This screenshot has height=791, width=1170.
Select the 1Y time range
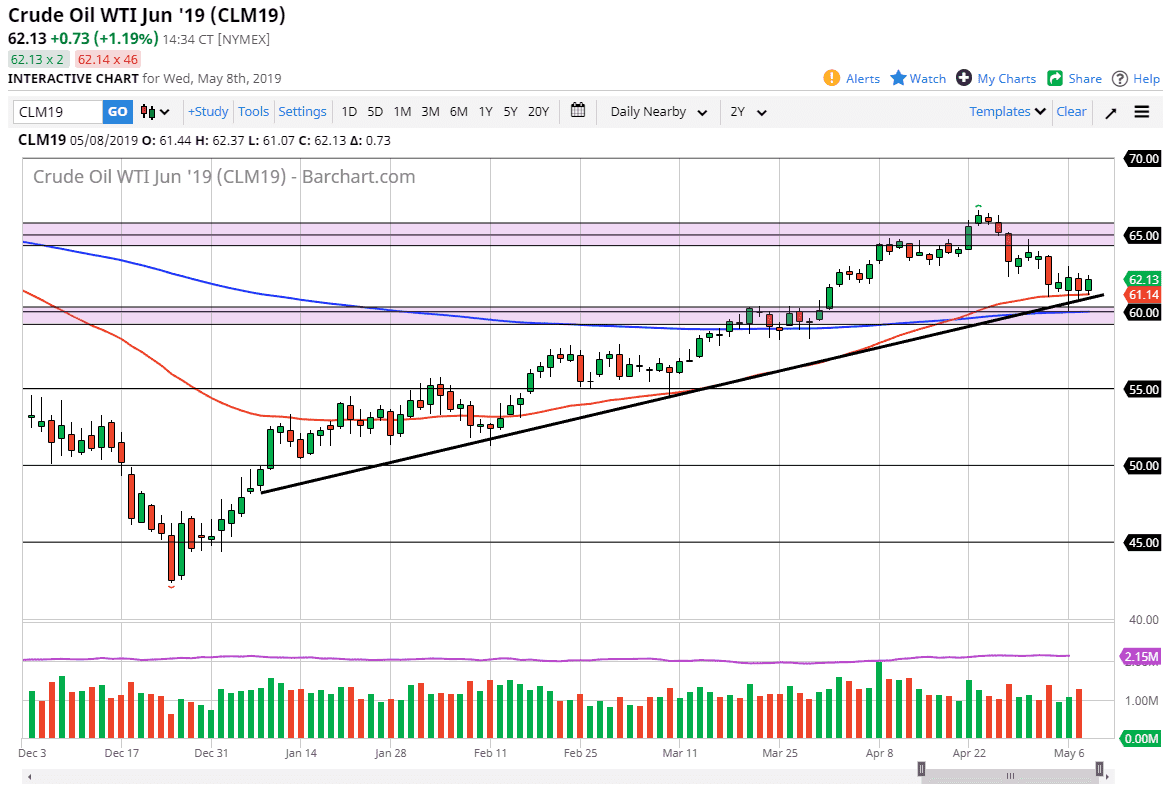click(485, 112)
